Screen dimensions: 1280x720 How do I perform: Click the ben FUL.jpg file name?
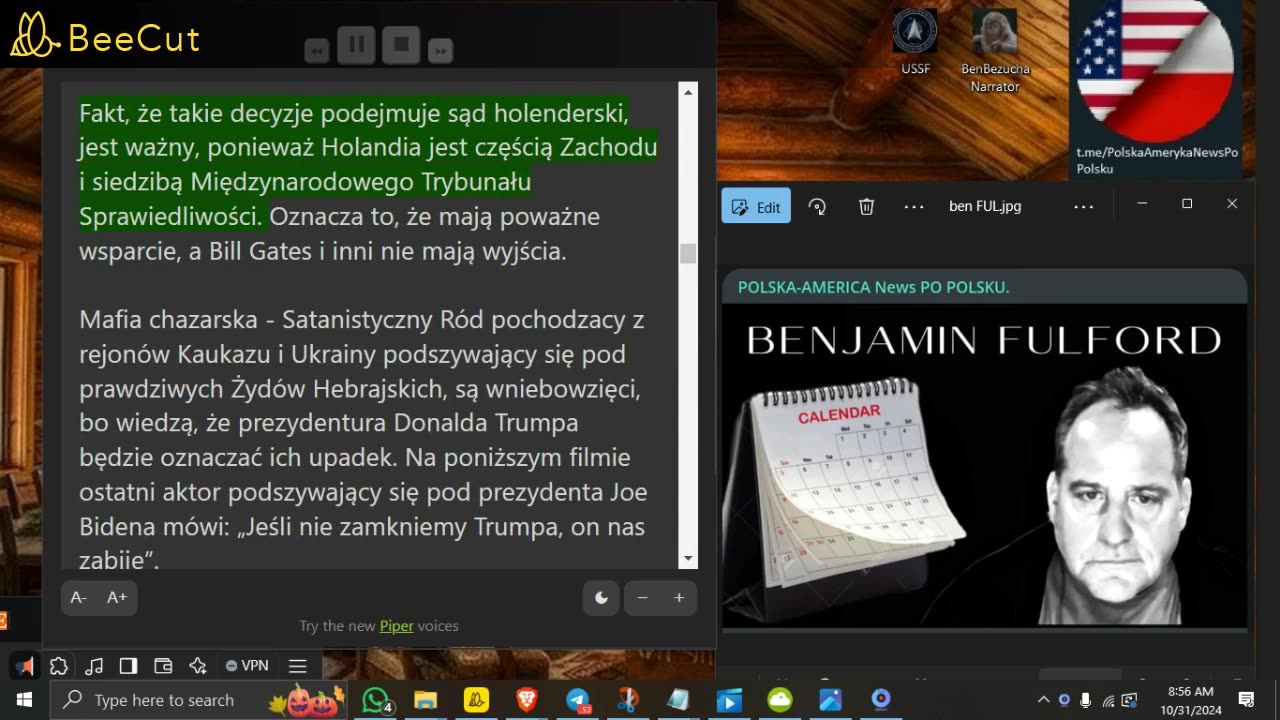(985, 207)
